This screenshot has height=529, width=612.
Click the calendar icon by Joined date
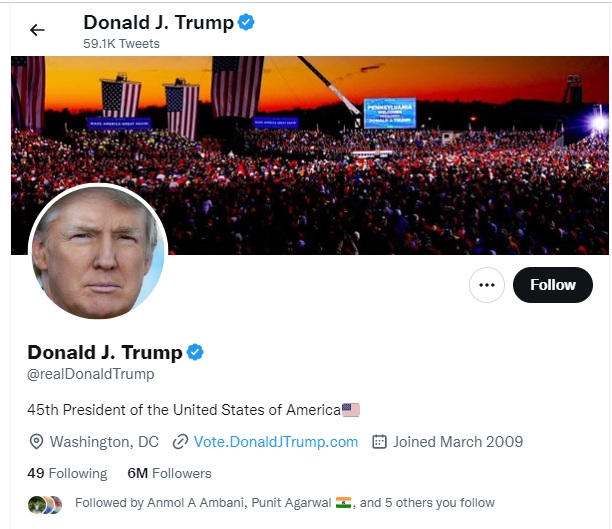[380, 442]
